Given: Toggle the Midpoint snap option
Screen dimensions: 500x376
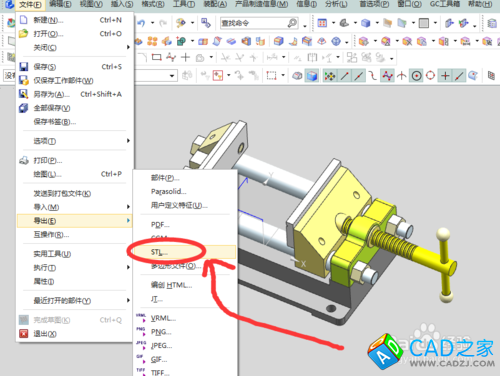Looking at the screenshot, I should point(359,76).
